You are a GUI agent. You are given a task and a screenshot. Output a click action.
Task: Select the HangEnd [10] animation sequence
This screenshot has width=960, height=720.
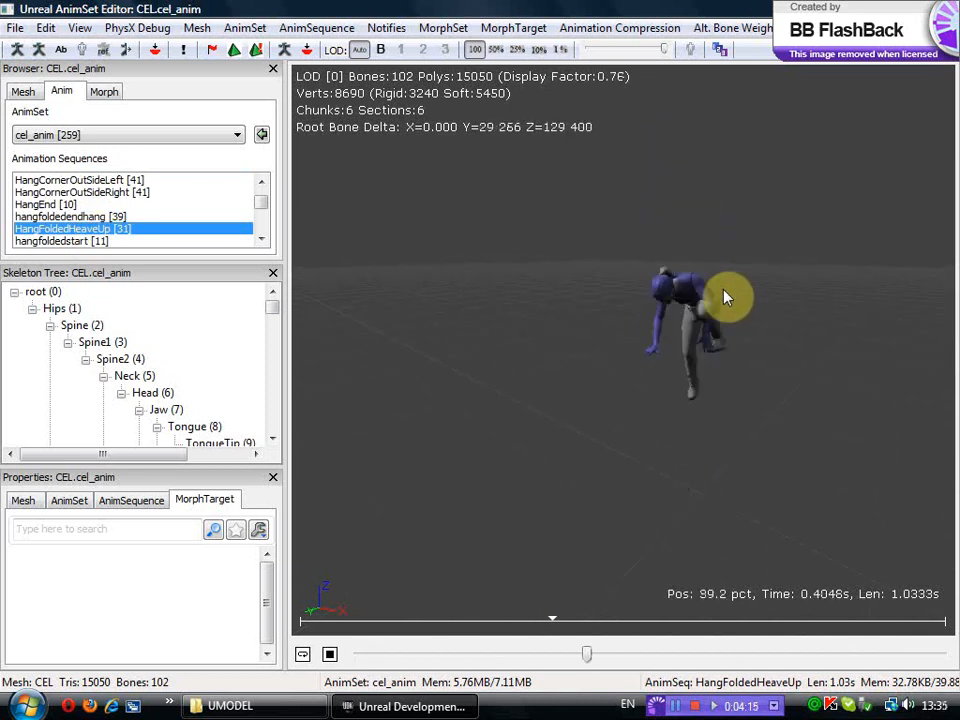(x=46, y=204)
